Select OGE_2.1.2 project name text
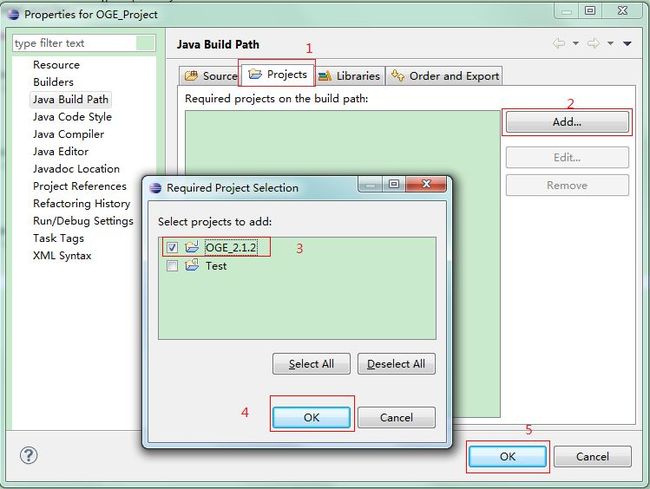 click(x=231, y=247)
